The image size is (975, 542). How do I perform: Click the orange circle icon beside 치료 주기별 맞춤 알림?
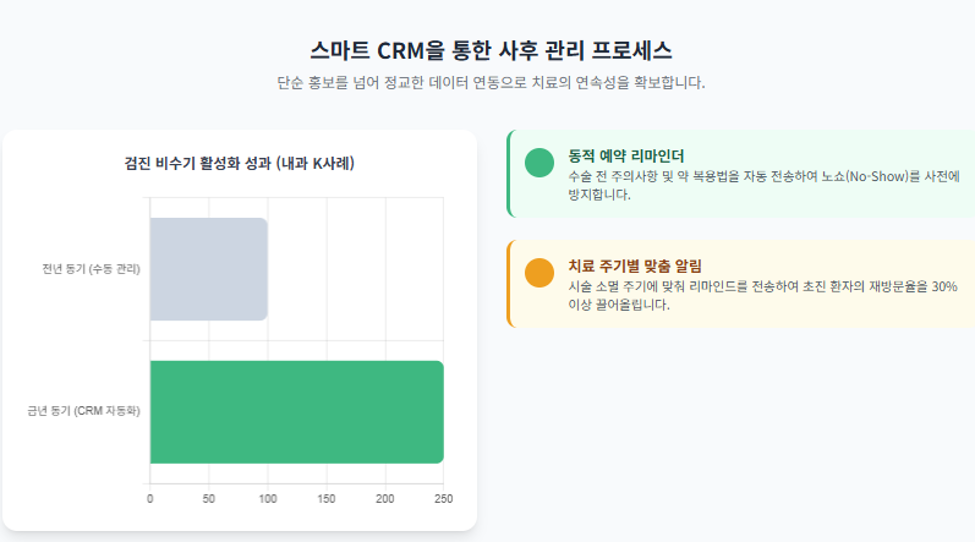pyautogui.click(x=539, y=273)
